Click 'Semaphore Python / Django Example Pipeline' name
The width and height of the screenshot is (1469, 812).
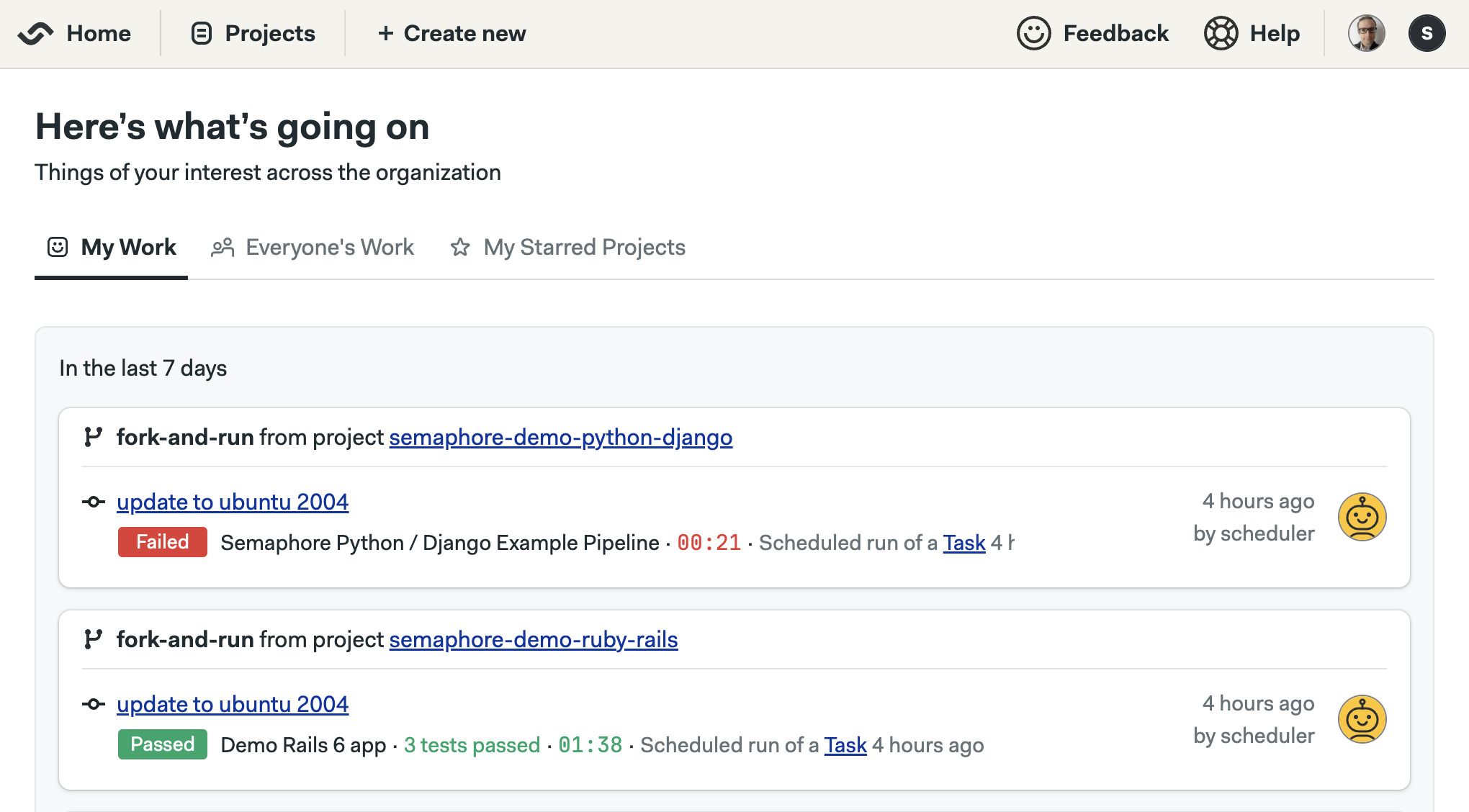coord(440,543)
